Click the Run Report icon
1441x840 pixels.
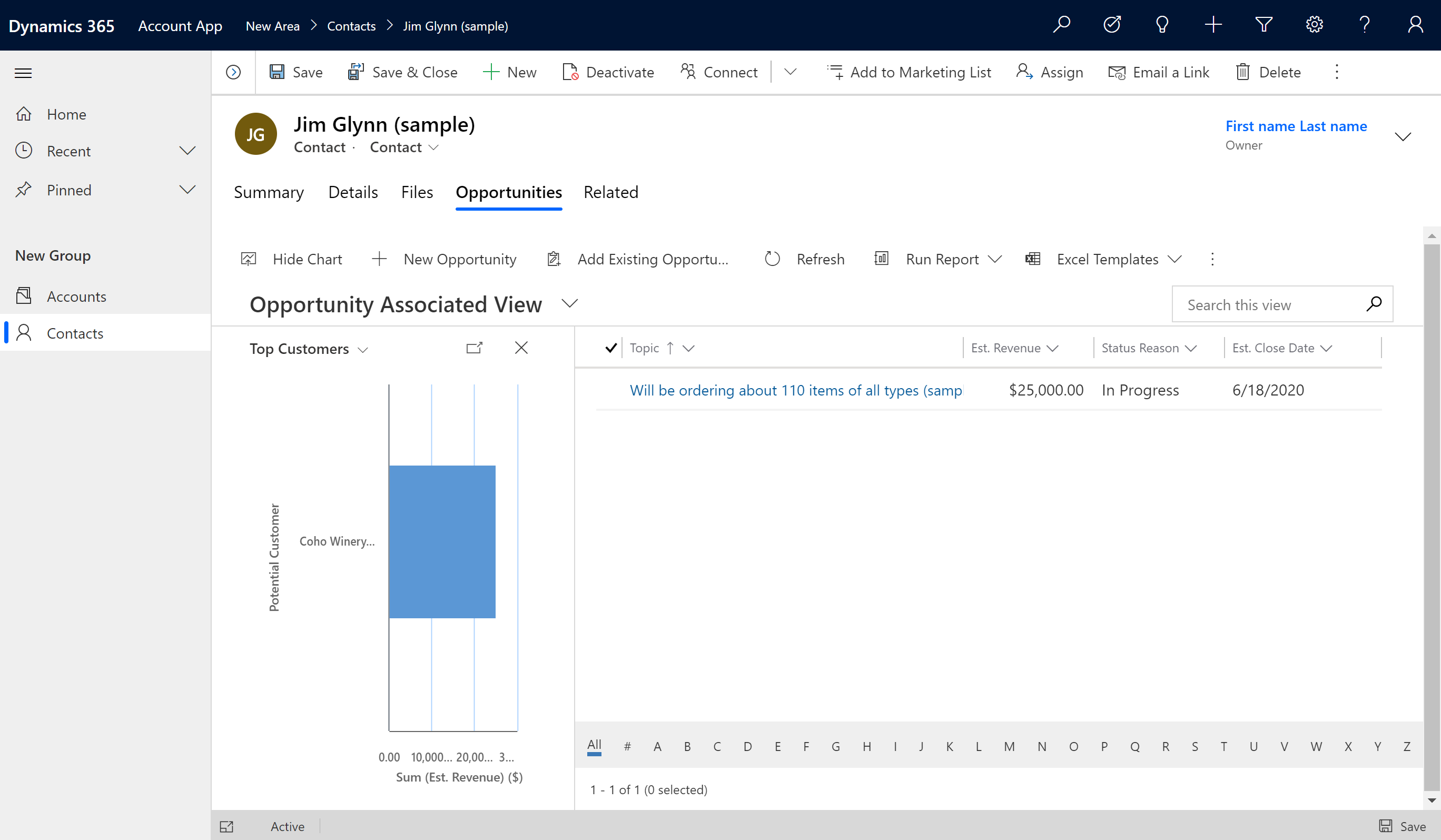point(882,259)
